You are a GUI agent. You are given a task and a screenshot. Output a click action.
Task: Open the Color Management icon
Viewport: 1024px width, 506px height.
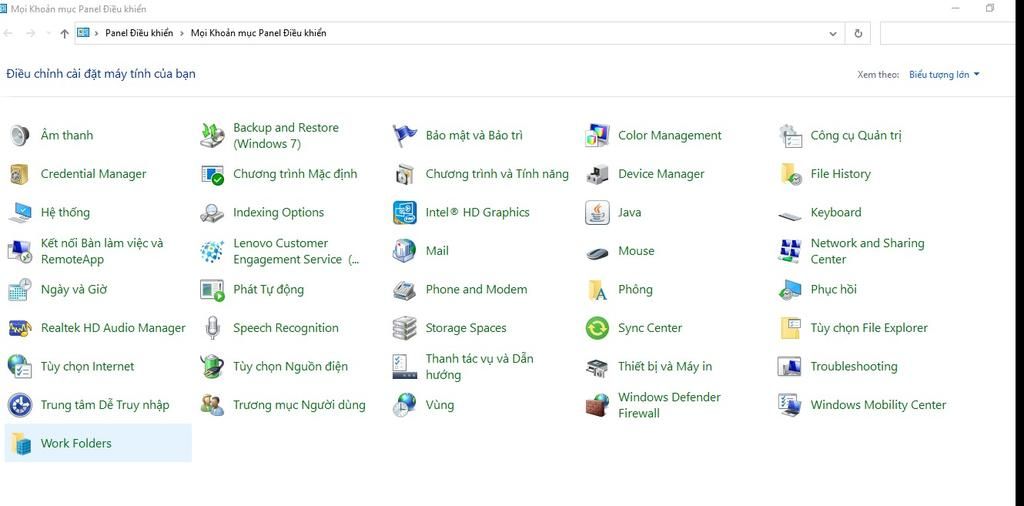click(x=597, y=135)
